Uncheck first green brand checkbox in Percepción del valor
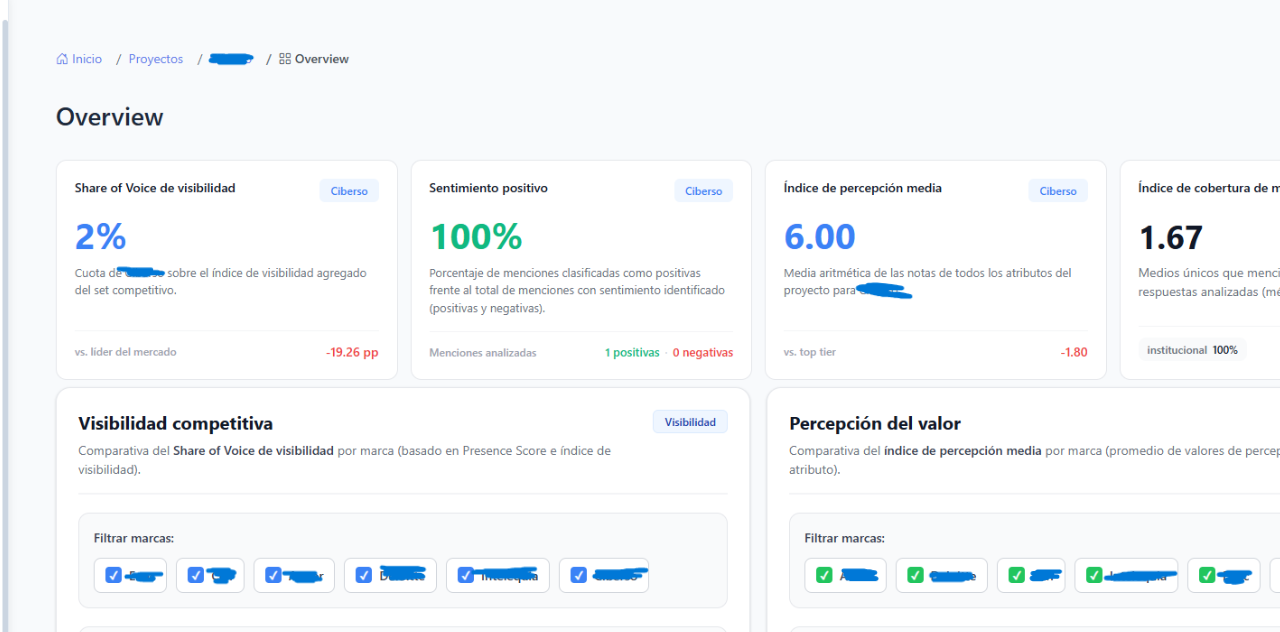This screenshot has width=1280, height=632. tap(824, 575)
